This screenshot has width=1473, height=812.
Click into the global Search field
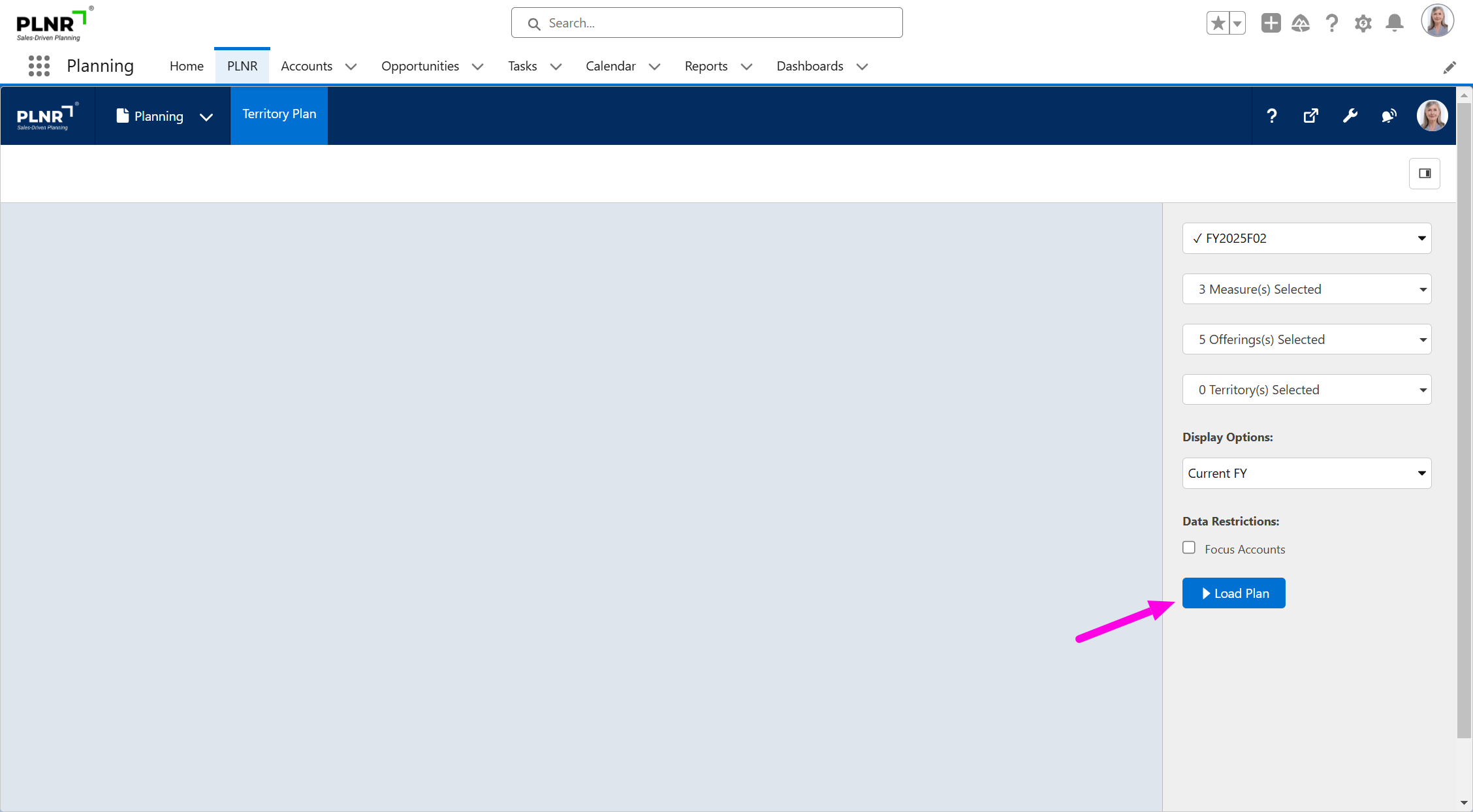pos(706,23)
